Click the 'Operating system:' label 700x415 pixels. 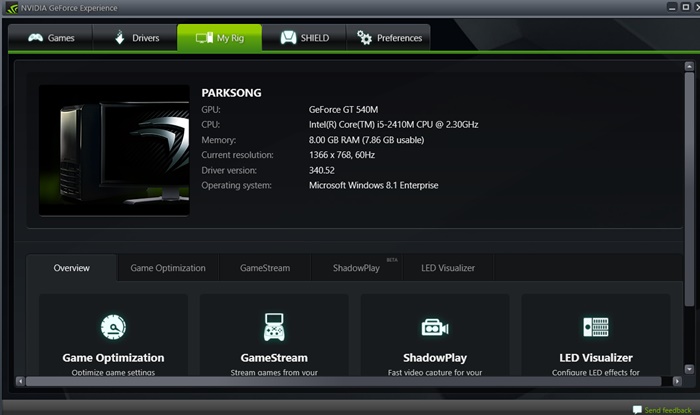pyautogui.click(x=236, y=185)
